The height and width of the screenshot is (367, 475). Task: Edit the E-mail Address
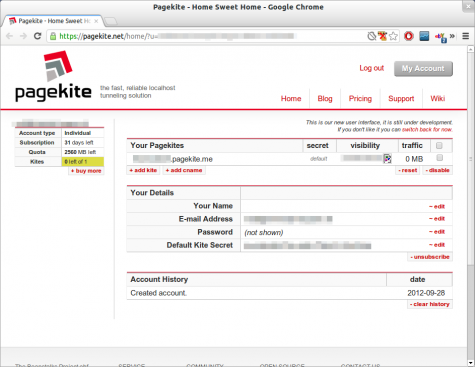(437, 219)
